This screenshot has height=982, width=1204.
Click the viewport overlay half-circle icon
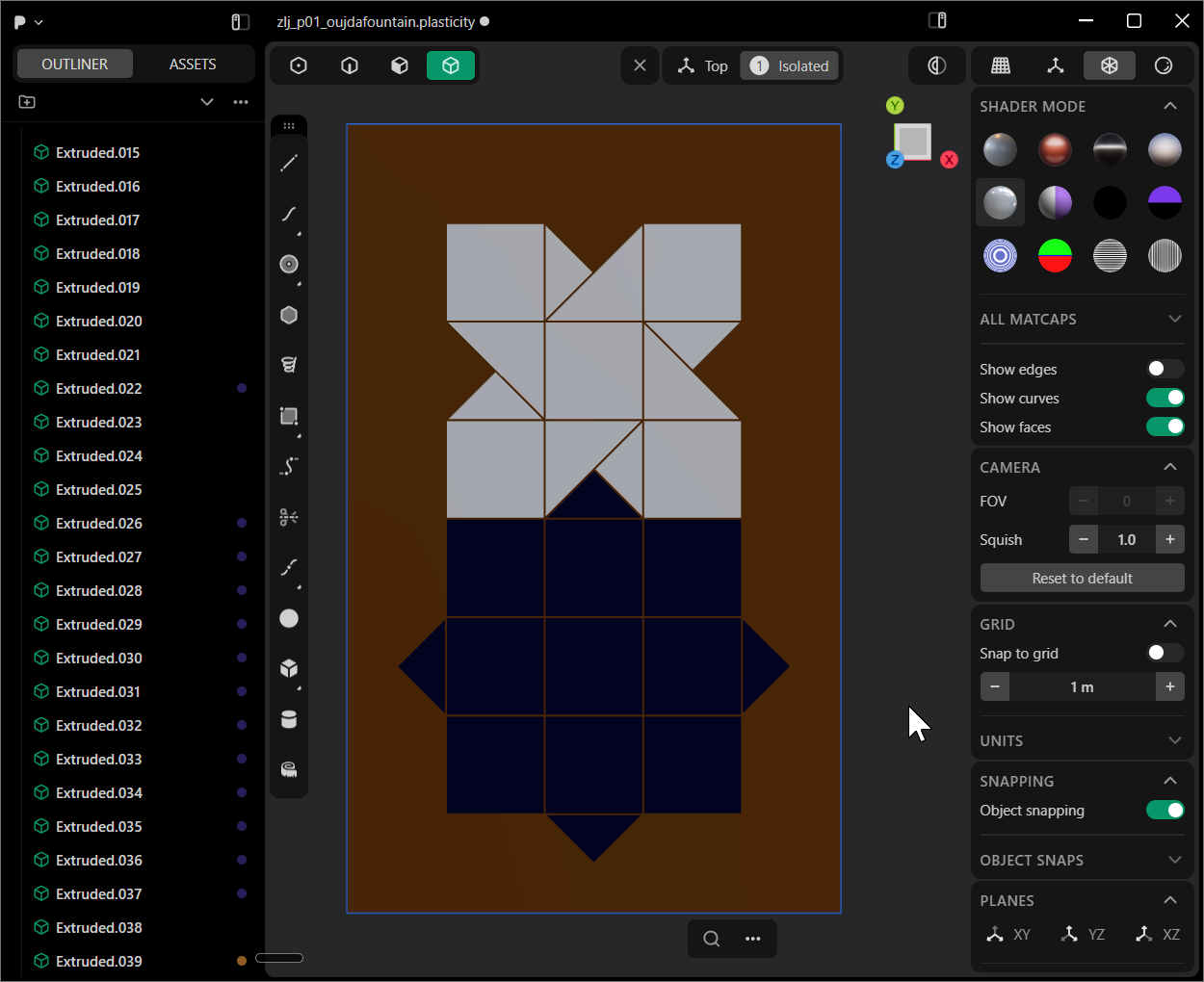937,65
